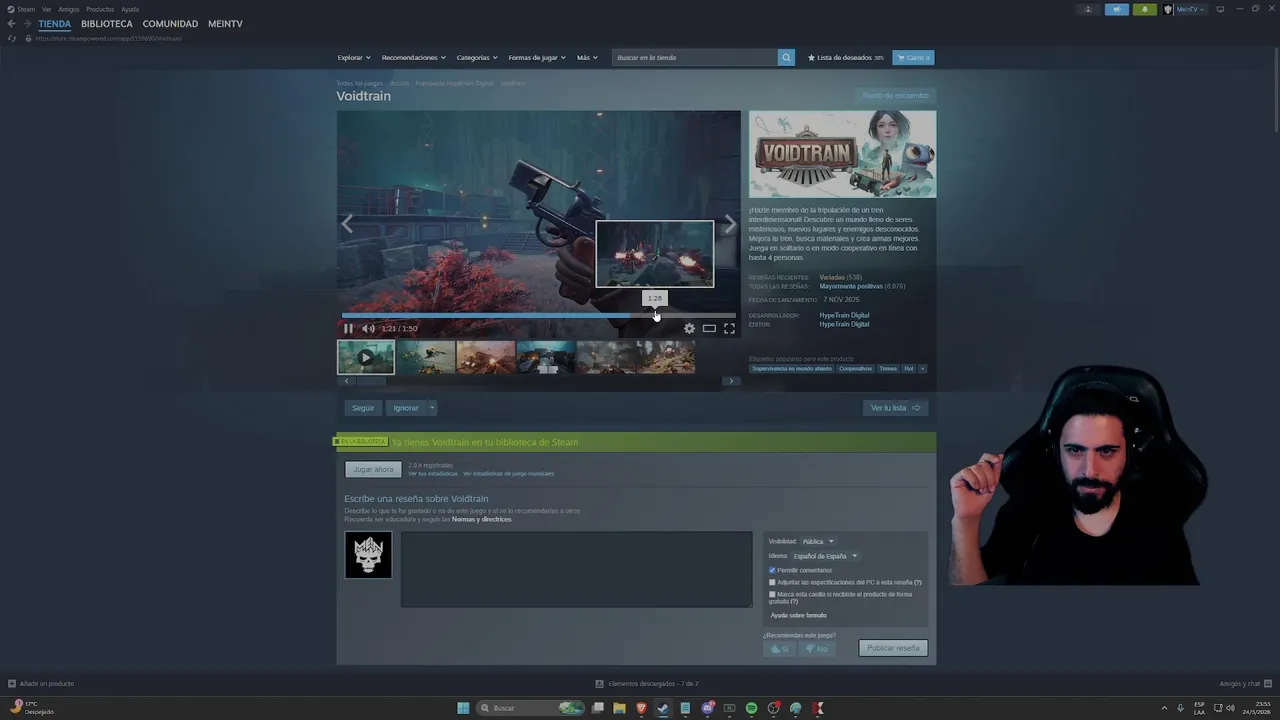
Task: Open the blue announcements megaphone button
Action: click(1116, 9)
